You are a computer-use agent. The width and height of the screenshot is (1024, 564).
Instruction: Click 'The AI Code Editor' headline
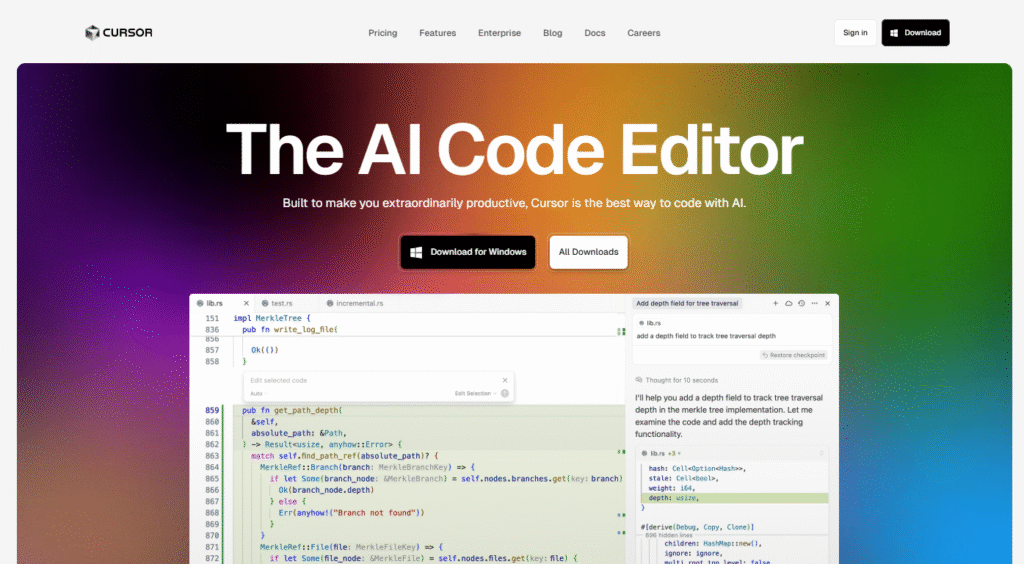(x=514, y=150)
